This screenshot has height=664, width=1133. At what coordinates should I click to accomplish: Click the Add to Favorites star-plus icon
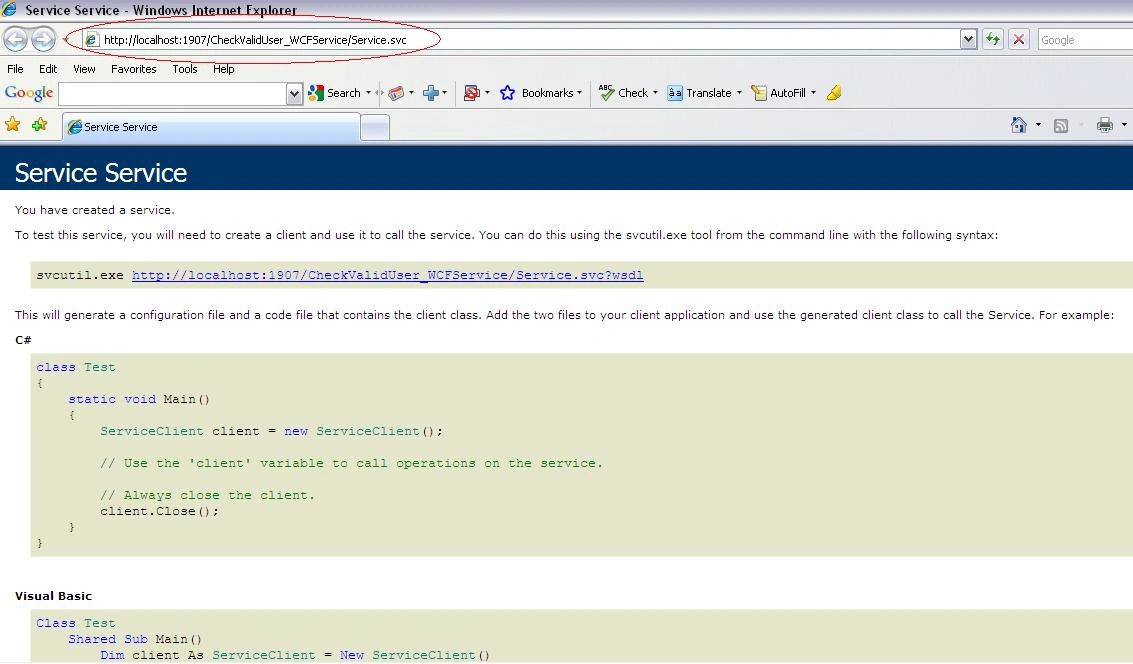pos(39,125)
